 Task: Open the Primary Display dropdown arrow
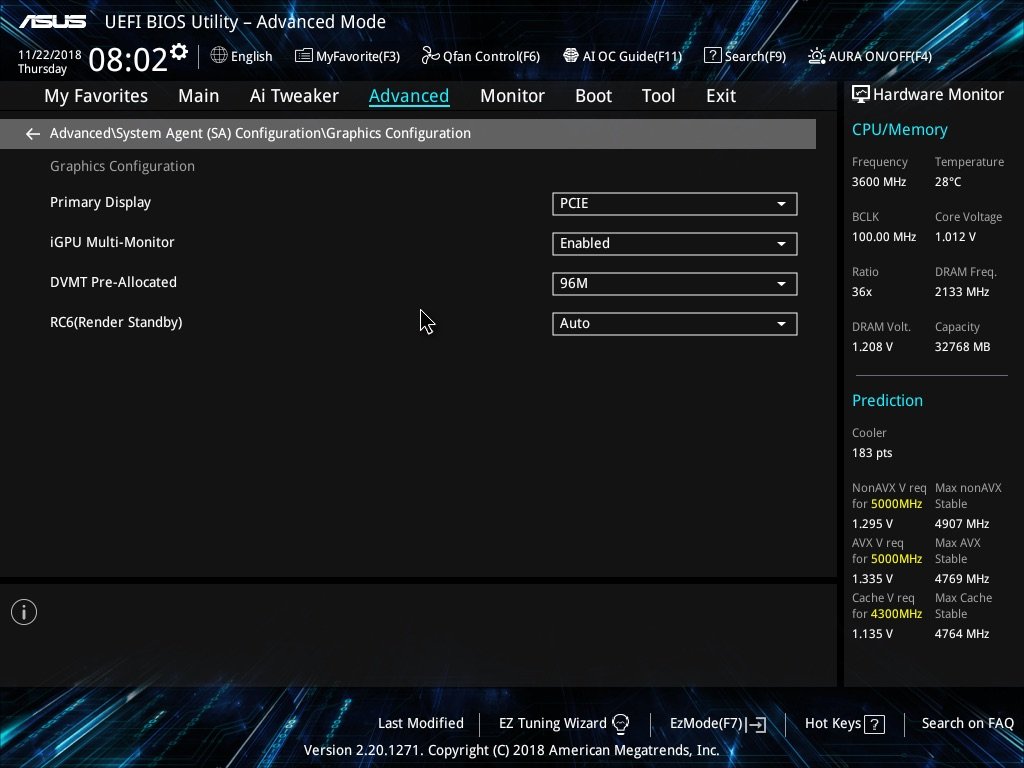[x=781, y=204]
